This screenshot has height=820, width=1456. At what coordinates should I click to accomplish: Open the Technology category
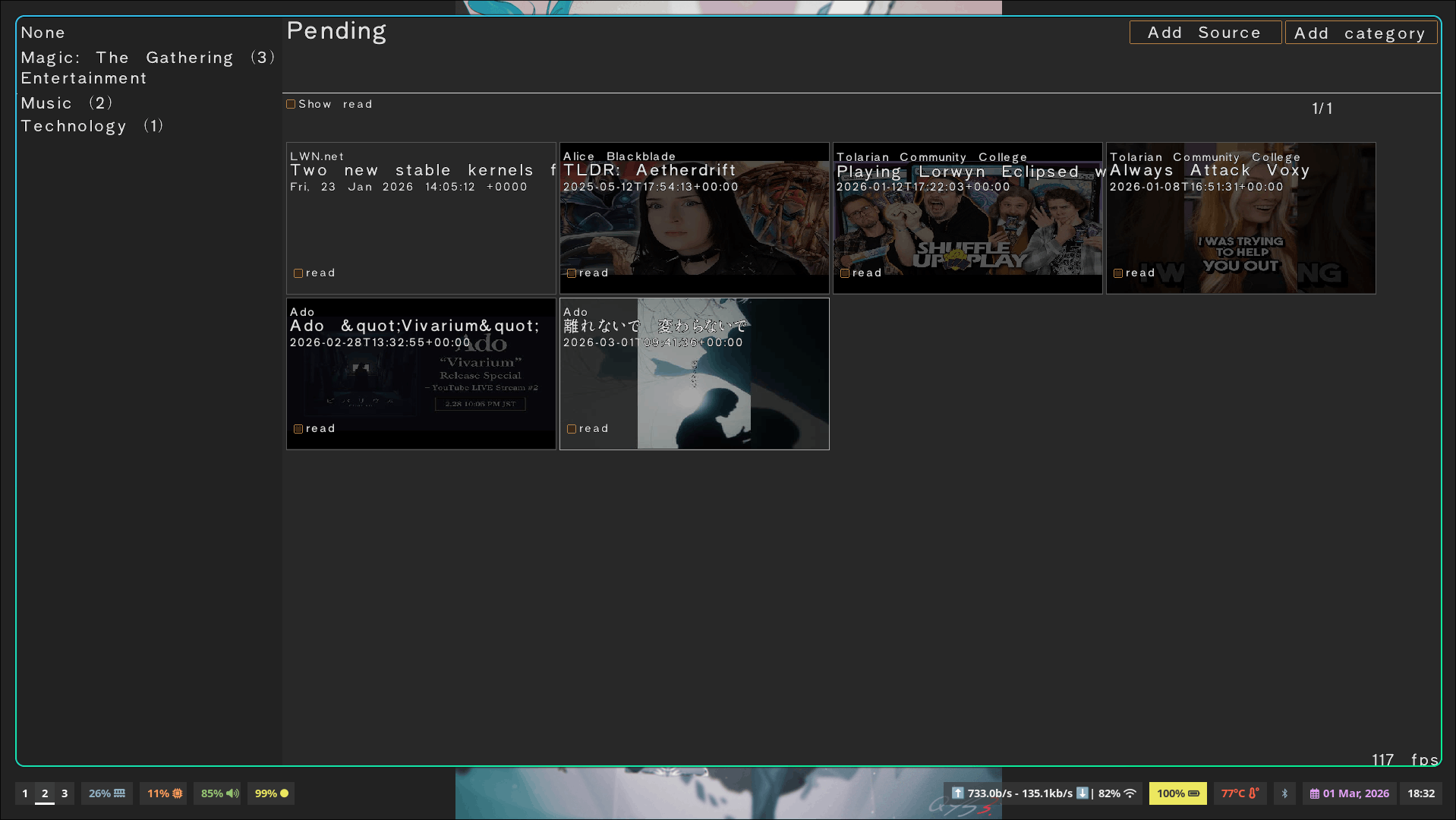point(91,126)
